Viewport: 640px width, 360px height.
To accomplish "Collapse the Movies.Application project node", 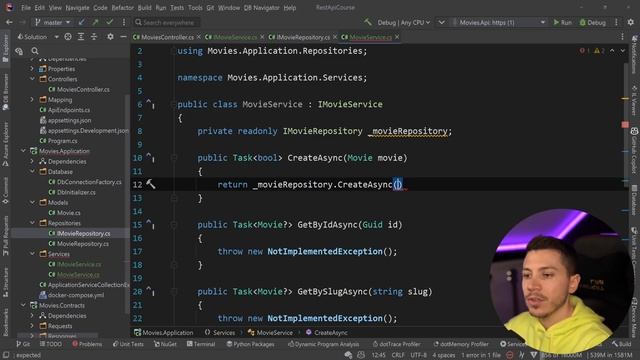I will tap(23, 151).
